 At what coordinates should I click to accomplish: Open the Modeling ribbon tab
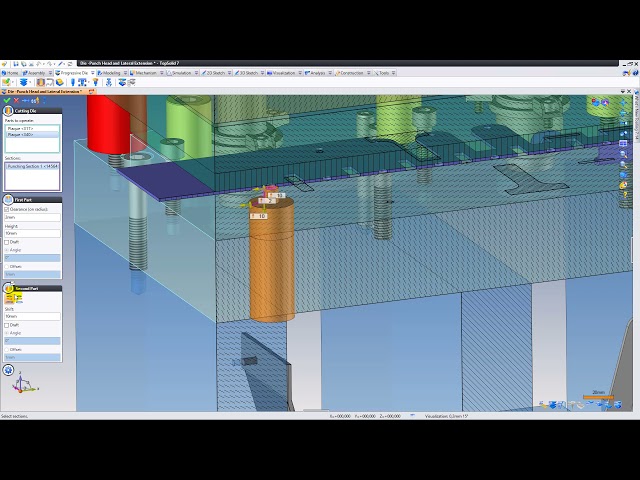tap(109, 73)
